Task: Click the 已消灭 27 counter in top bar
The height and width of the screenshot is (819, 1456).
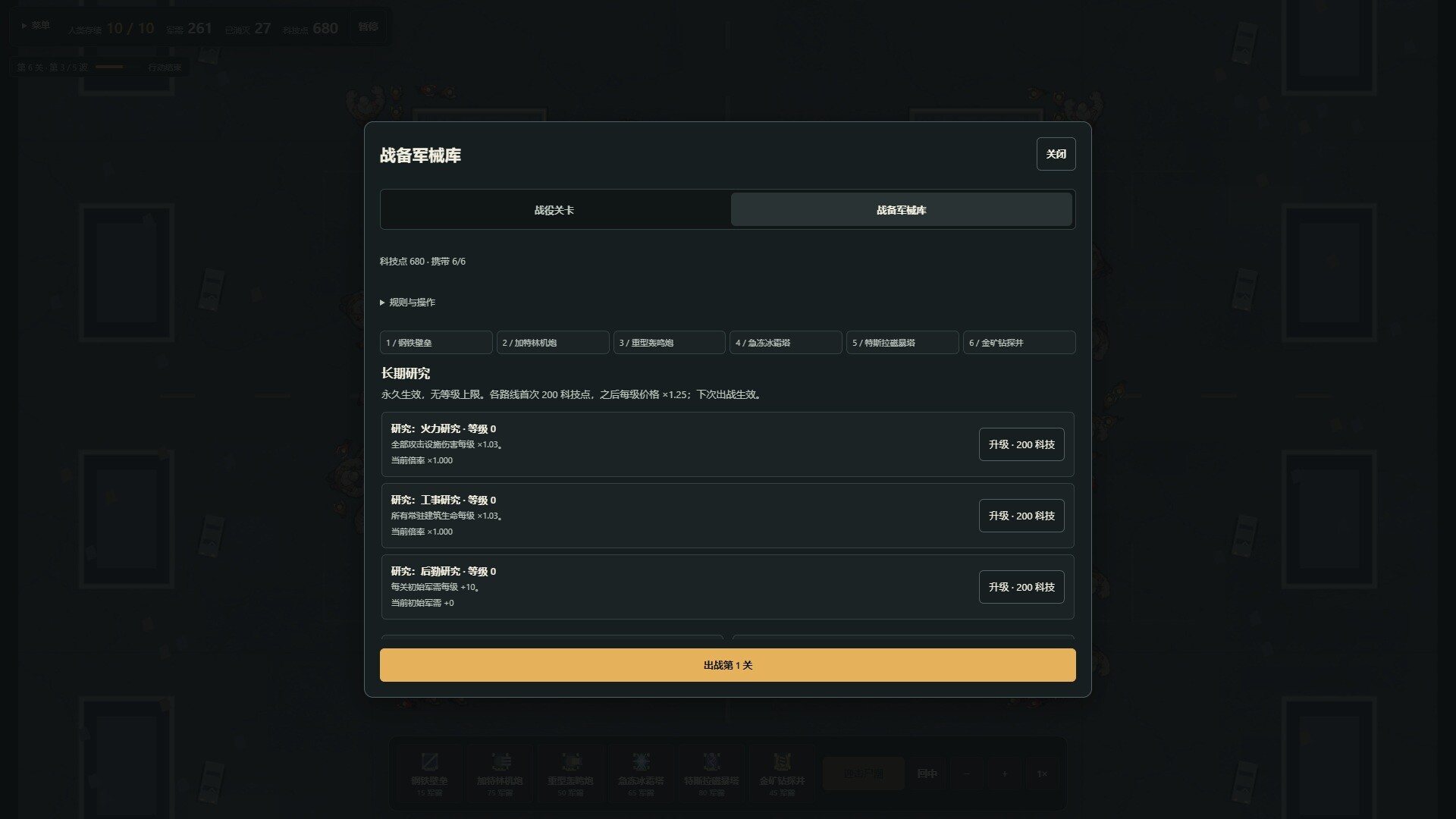Action: pos(248,29)
